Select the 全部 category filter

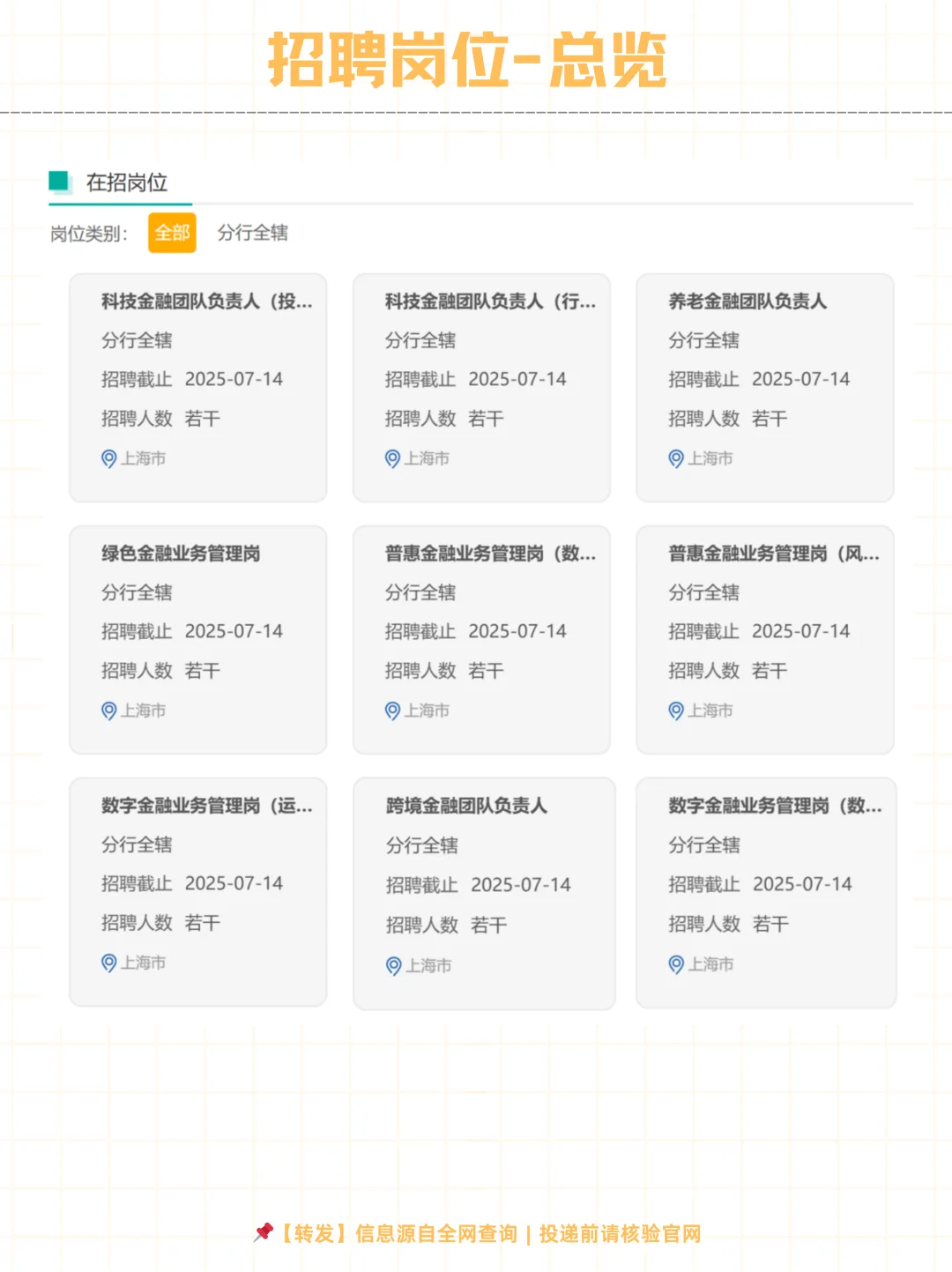point(172,233)
